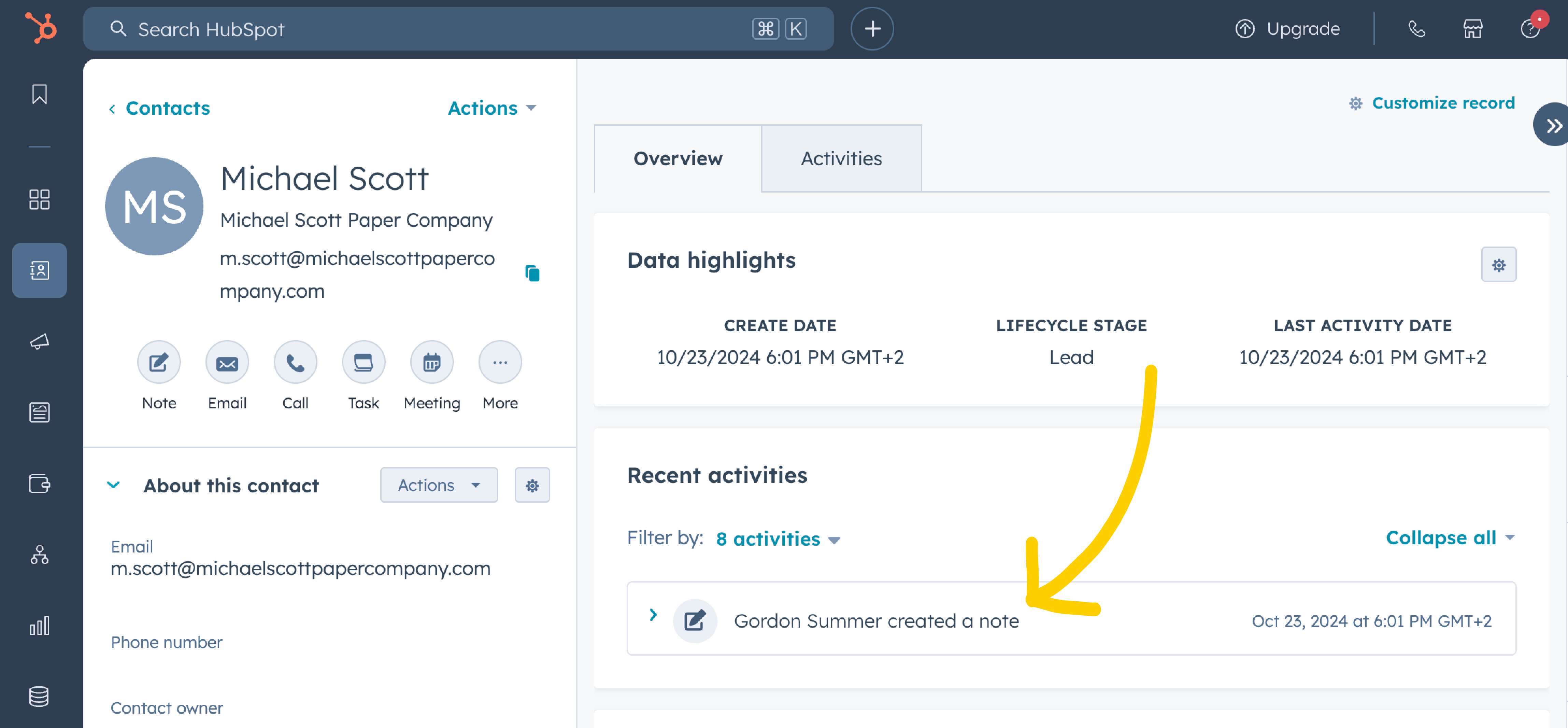Open the Marketplace storefront icon

[1472, 29]
